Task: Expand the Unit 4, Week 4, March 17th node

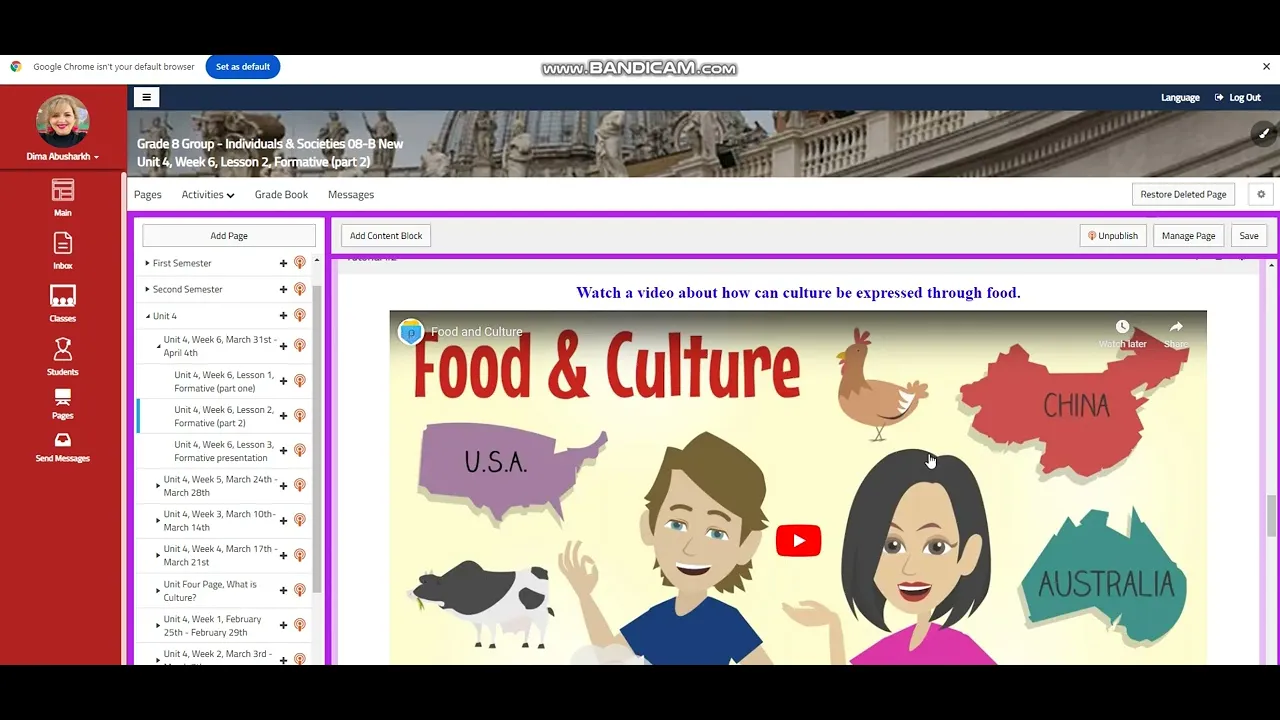Action: click(158, 556)
